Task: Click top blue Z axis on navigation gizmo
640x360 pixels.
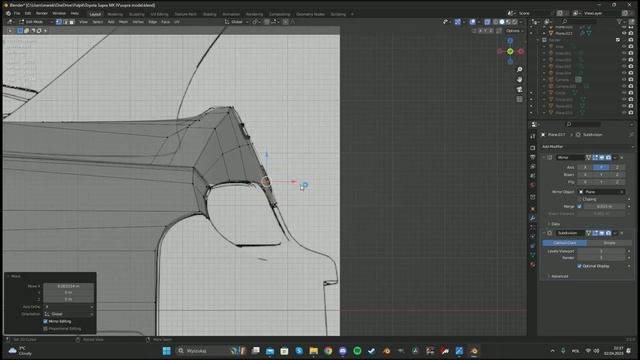Action: 510,41
